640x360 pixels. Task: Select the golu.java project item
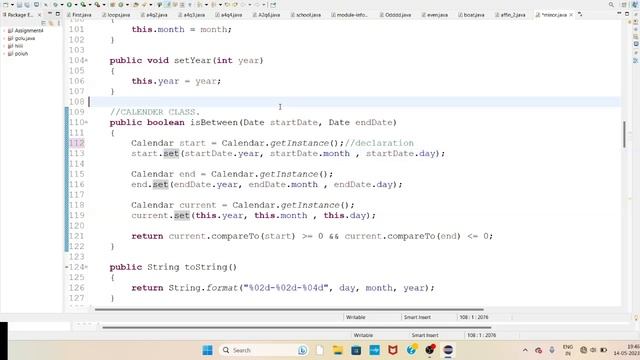point(22,38)
